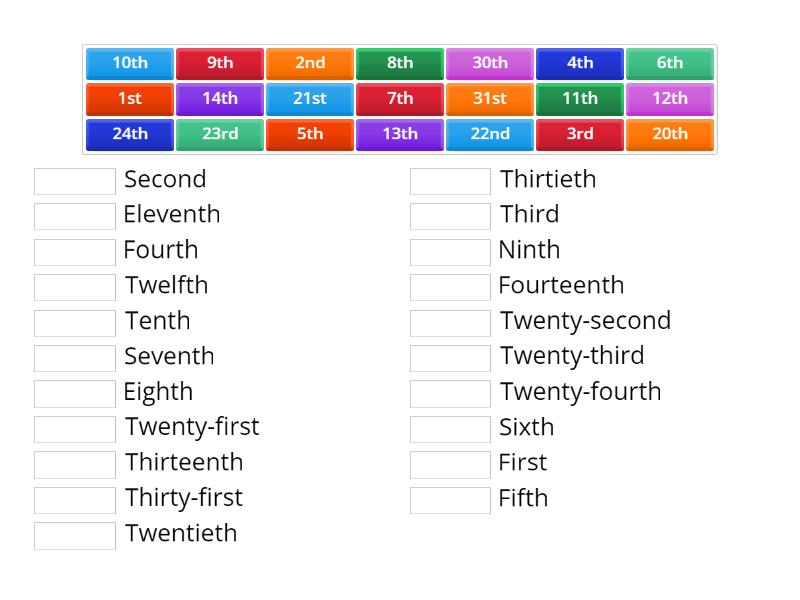Image resolution: width=800 pixels, height=600 pixels.
Task: Select the purple 14th tile
Action: pyautogui.click(x=219, y=98)
